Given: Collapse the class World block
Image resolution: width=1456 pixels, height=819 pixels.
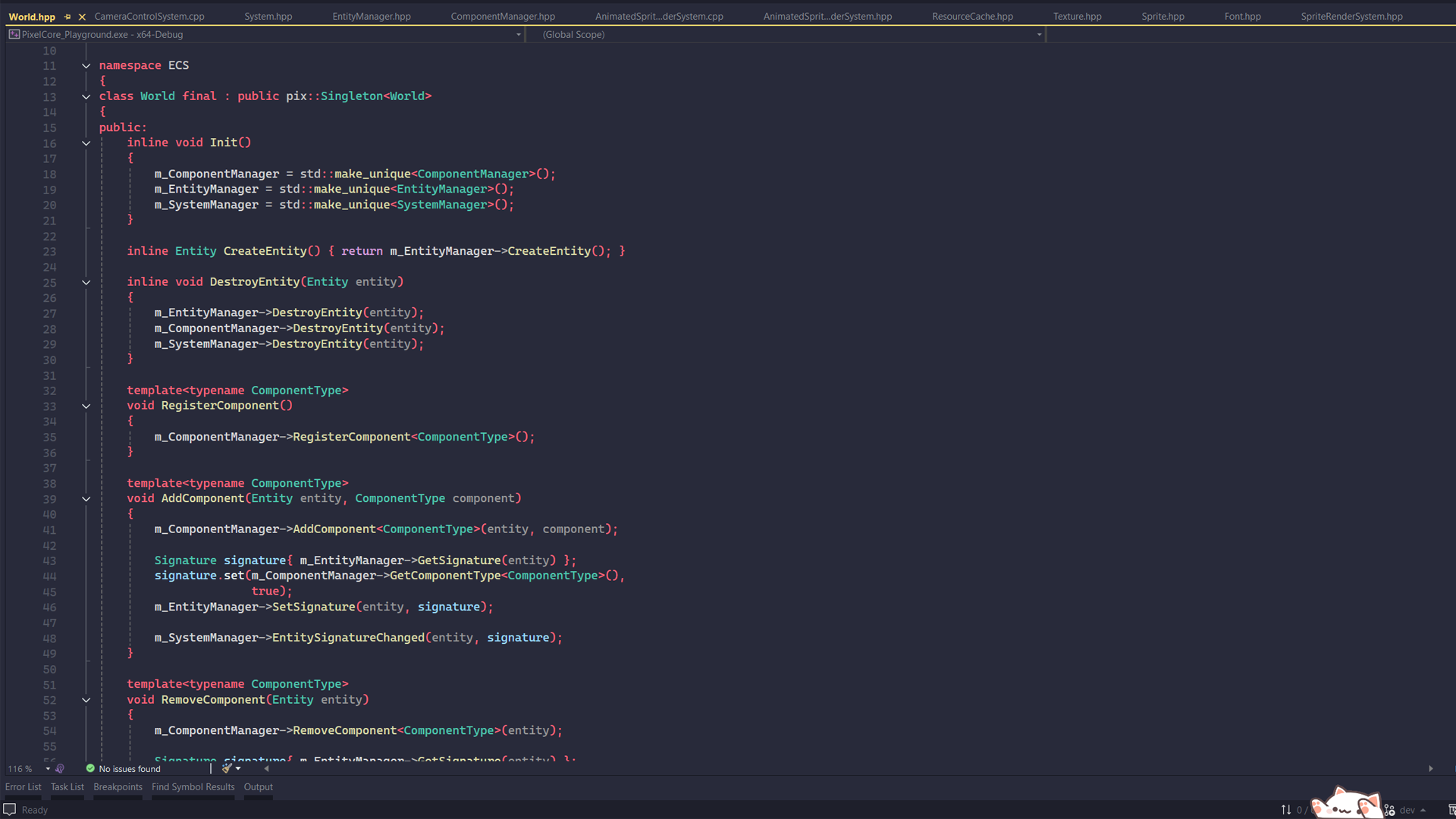Looking at the screenshot, I should point(86,97).
